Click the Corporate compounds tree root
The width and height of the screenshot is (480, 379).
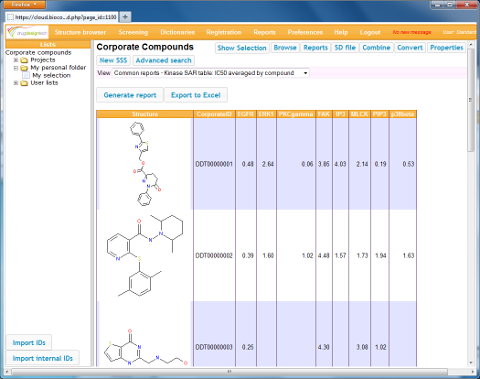coord(38,53)
